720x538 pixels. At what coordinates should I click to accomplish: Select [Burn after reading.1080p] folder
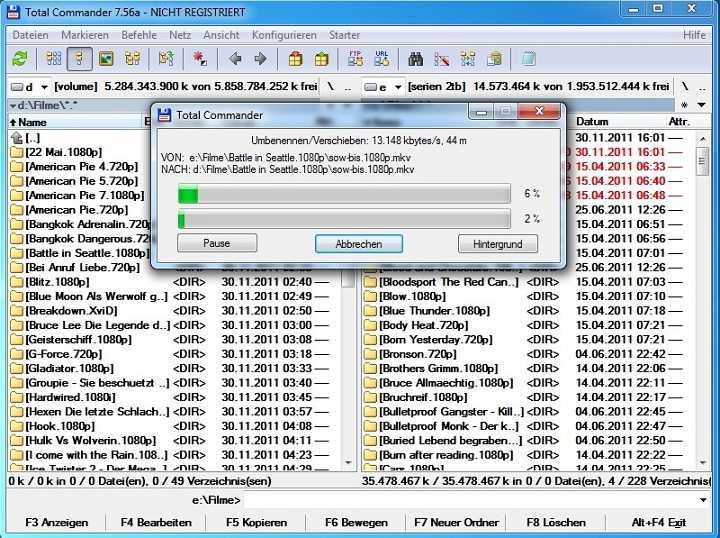click(x=446, y=455)
